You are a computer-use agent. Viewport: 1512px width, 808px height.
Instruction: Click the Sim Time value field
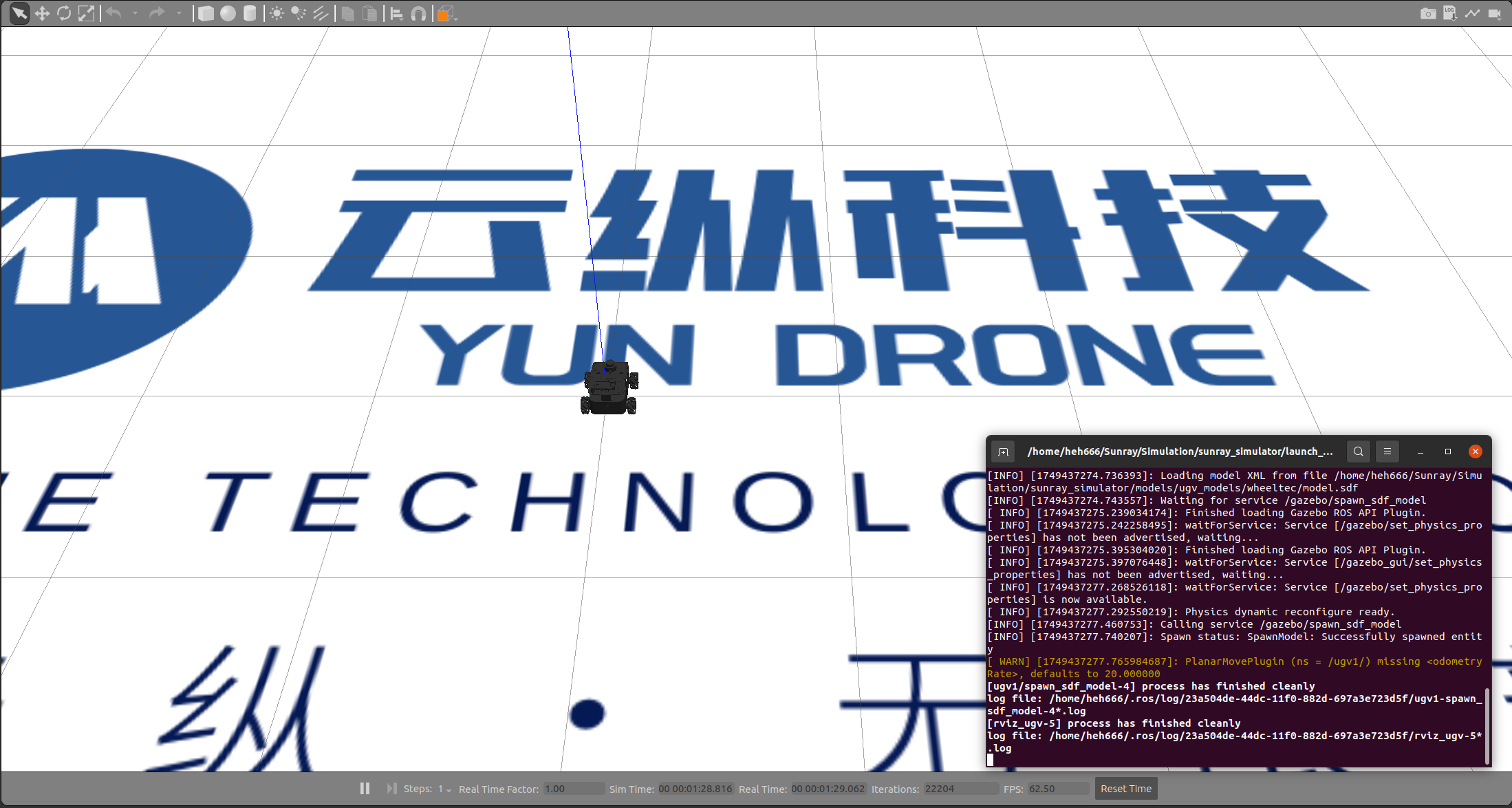click(x=695, y=789)
